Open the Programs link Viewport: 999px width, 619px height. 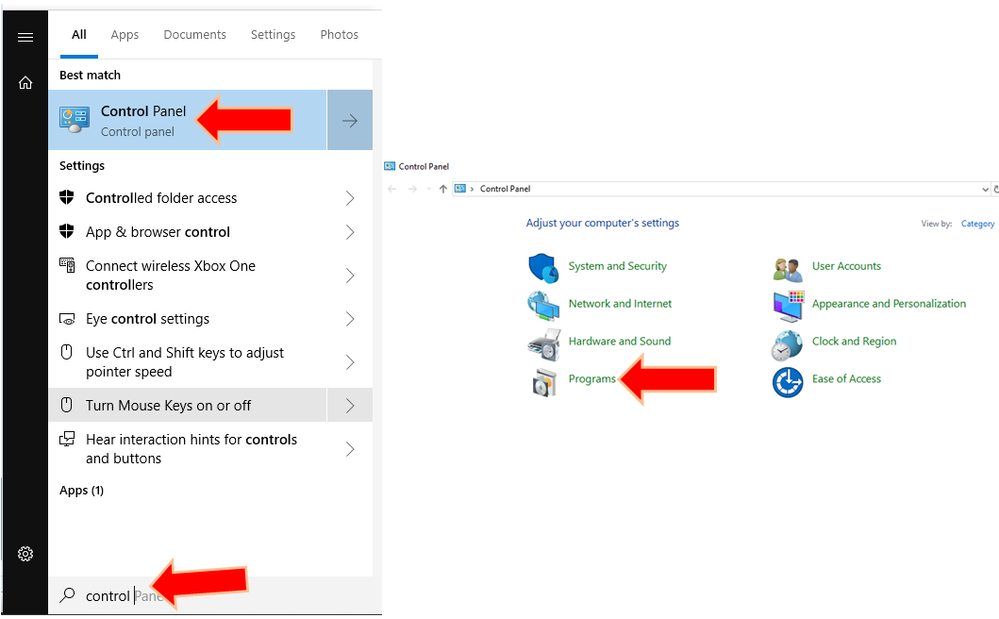coord(592,379)
